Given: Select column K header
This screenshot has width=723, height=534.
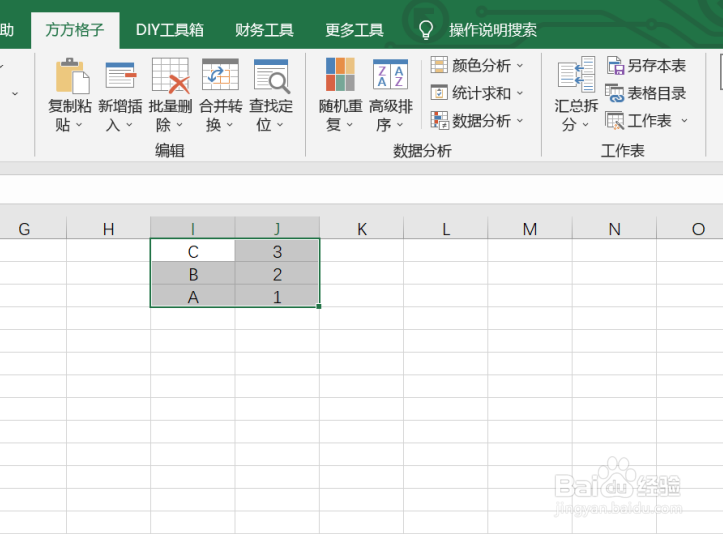Looking at the screenshot, I should 362,229.
